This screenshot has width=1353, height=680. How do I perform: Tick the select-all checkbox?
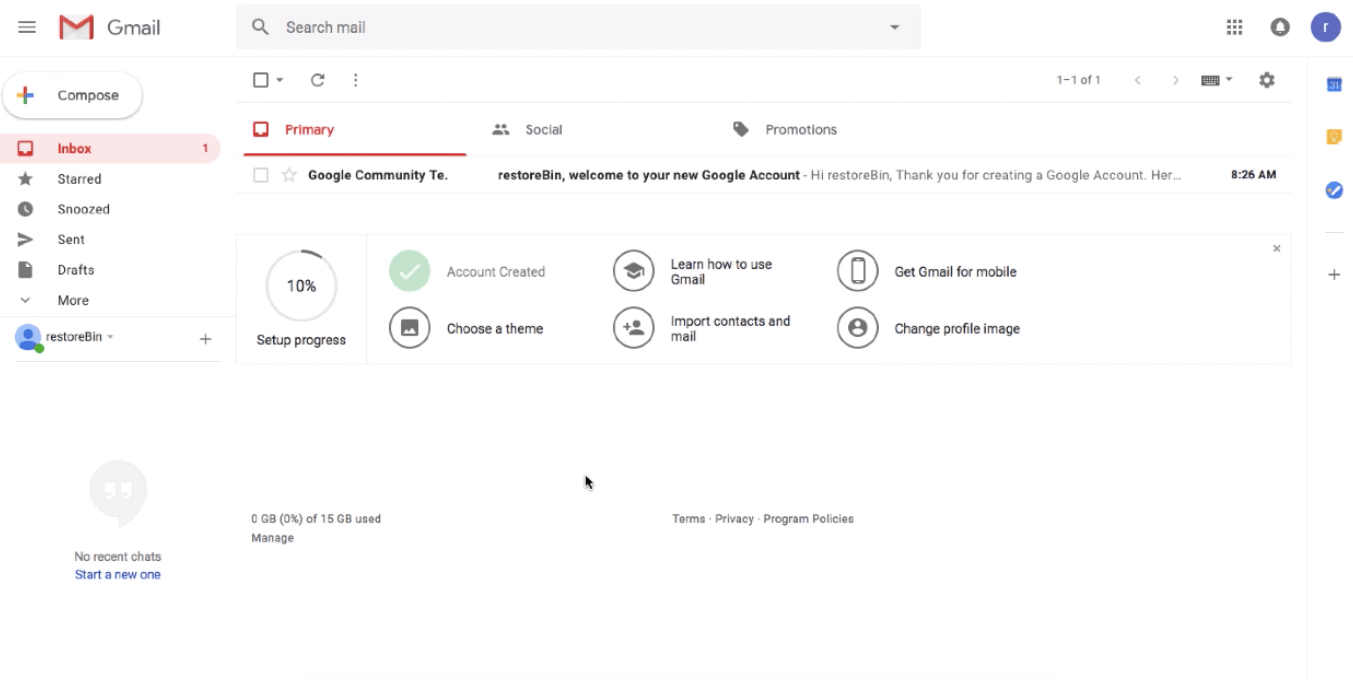click(x=261, y=80)
